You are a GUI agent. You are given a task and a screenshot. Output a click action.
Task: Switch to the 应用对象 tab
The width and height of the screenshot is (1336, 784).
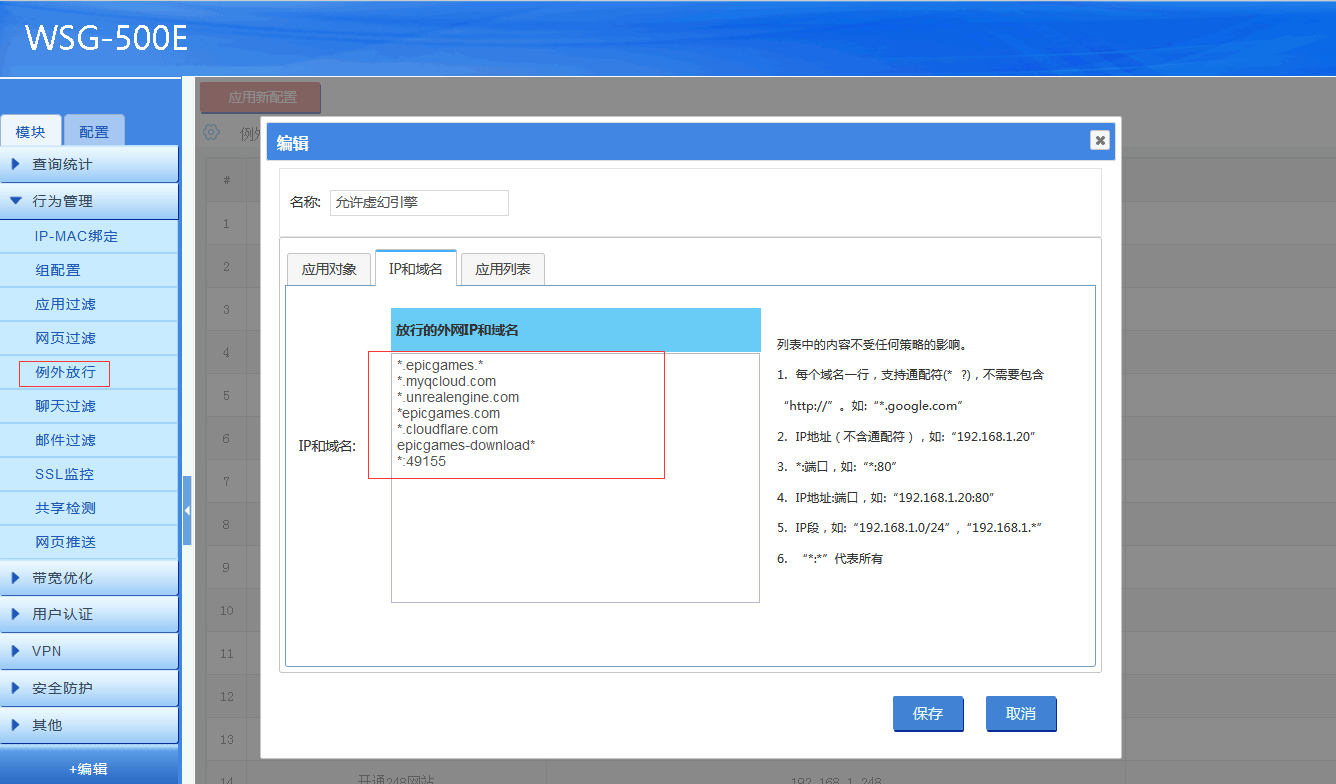click(329, 269)
